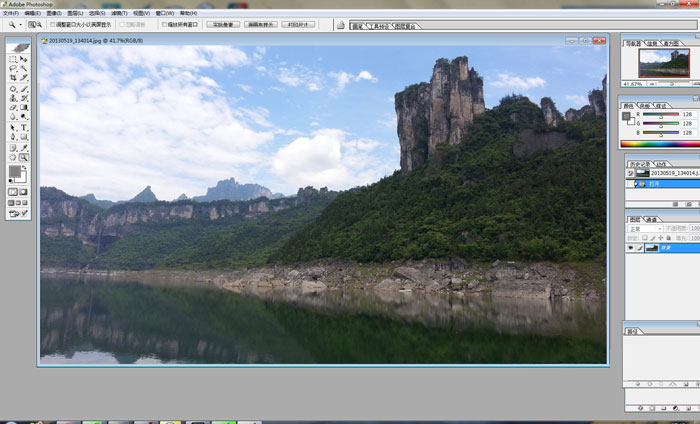Open the 帮助(H) menu
700x424 pixels.
coord(188,13)
